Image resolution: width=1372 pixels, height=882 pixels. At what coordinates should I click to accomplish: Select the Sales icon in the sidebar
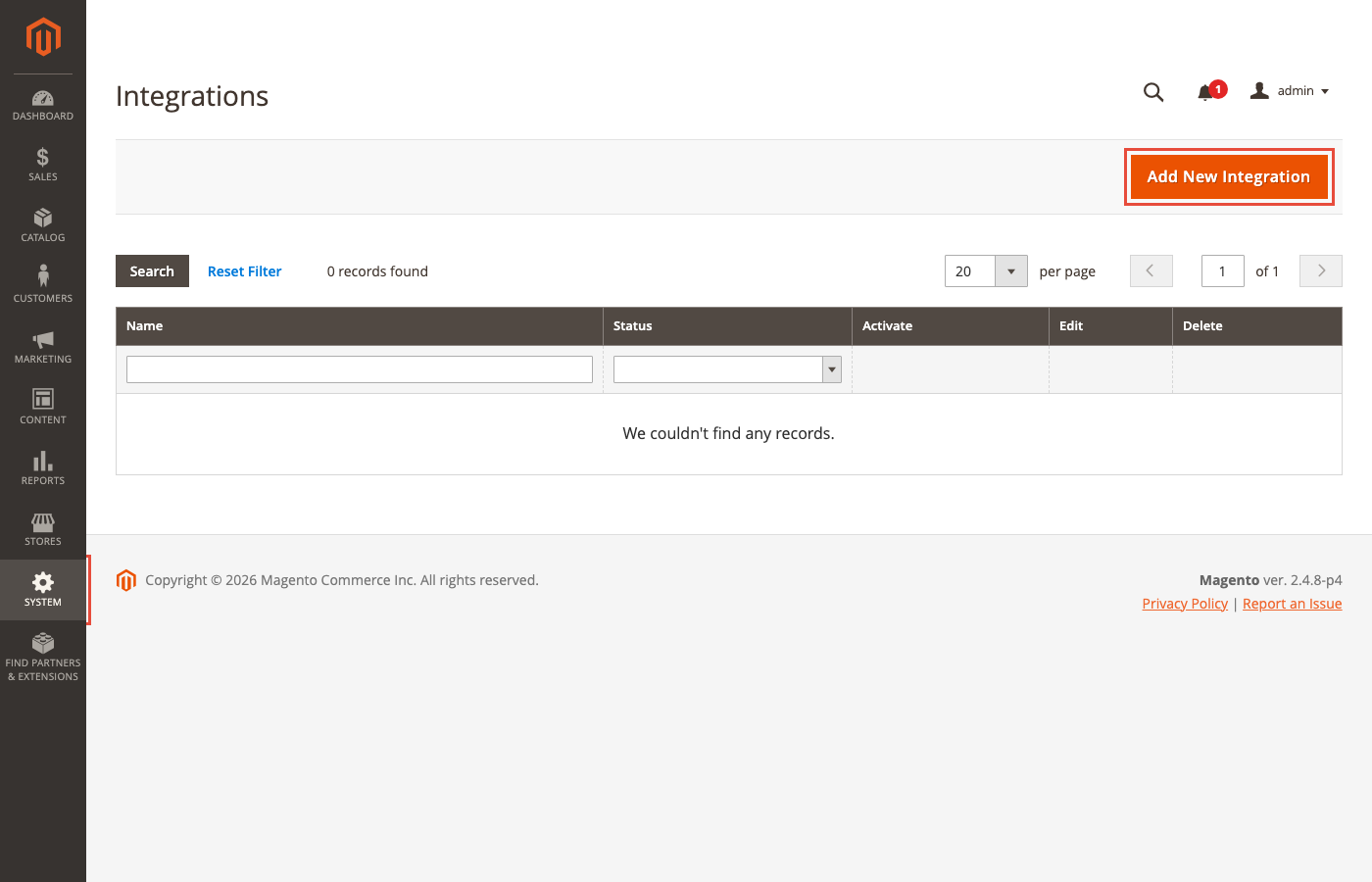coord(42,165)
